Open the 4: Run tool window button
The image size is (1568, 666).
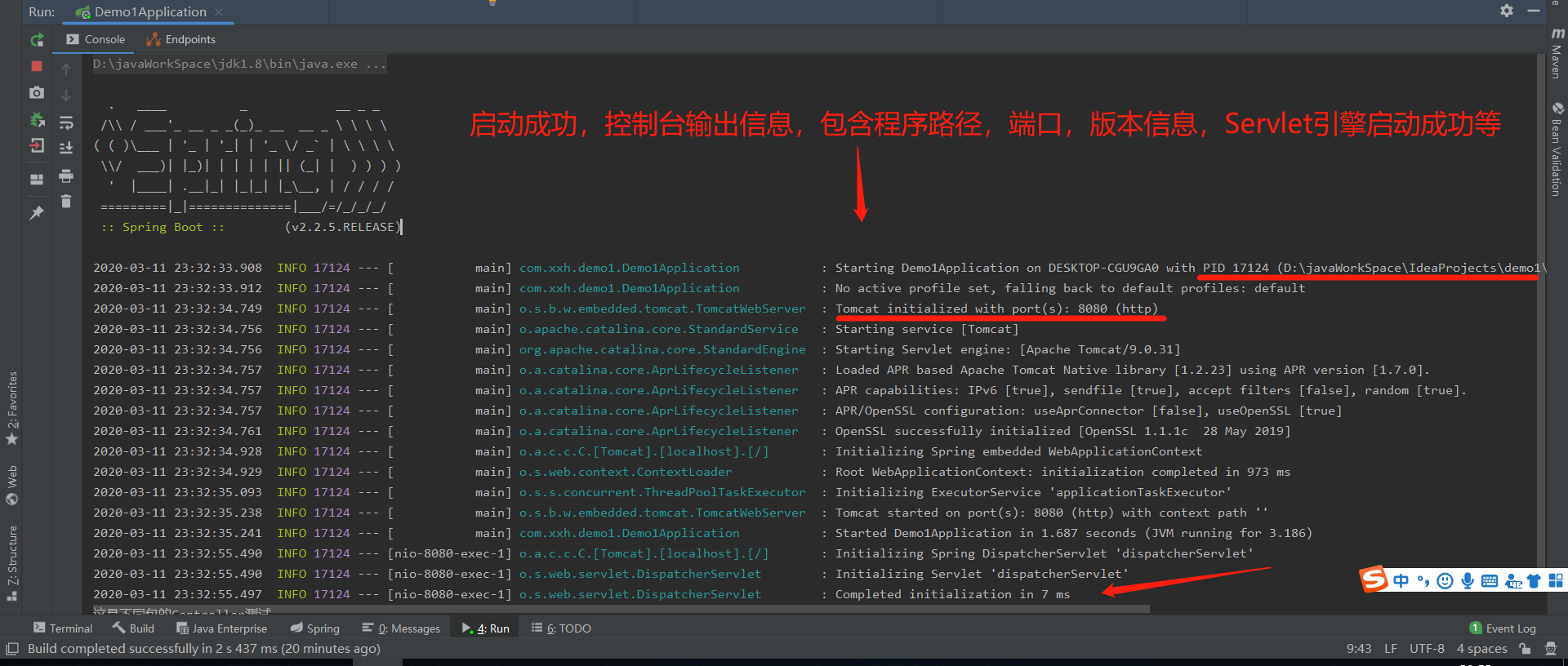(x=485, y=628)
